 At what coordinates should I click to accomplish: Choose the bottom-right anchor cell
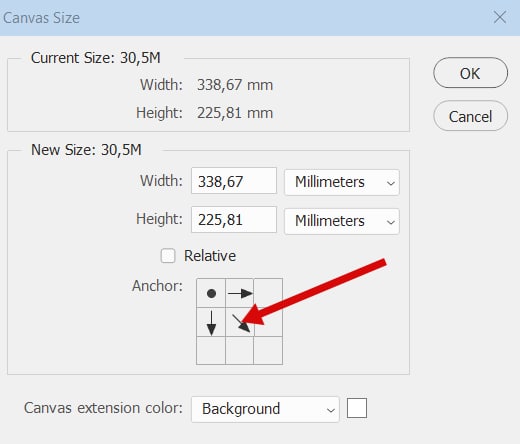click(268, 350)
